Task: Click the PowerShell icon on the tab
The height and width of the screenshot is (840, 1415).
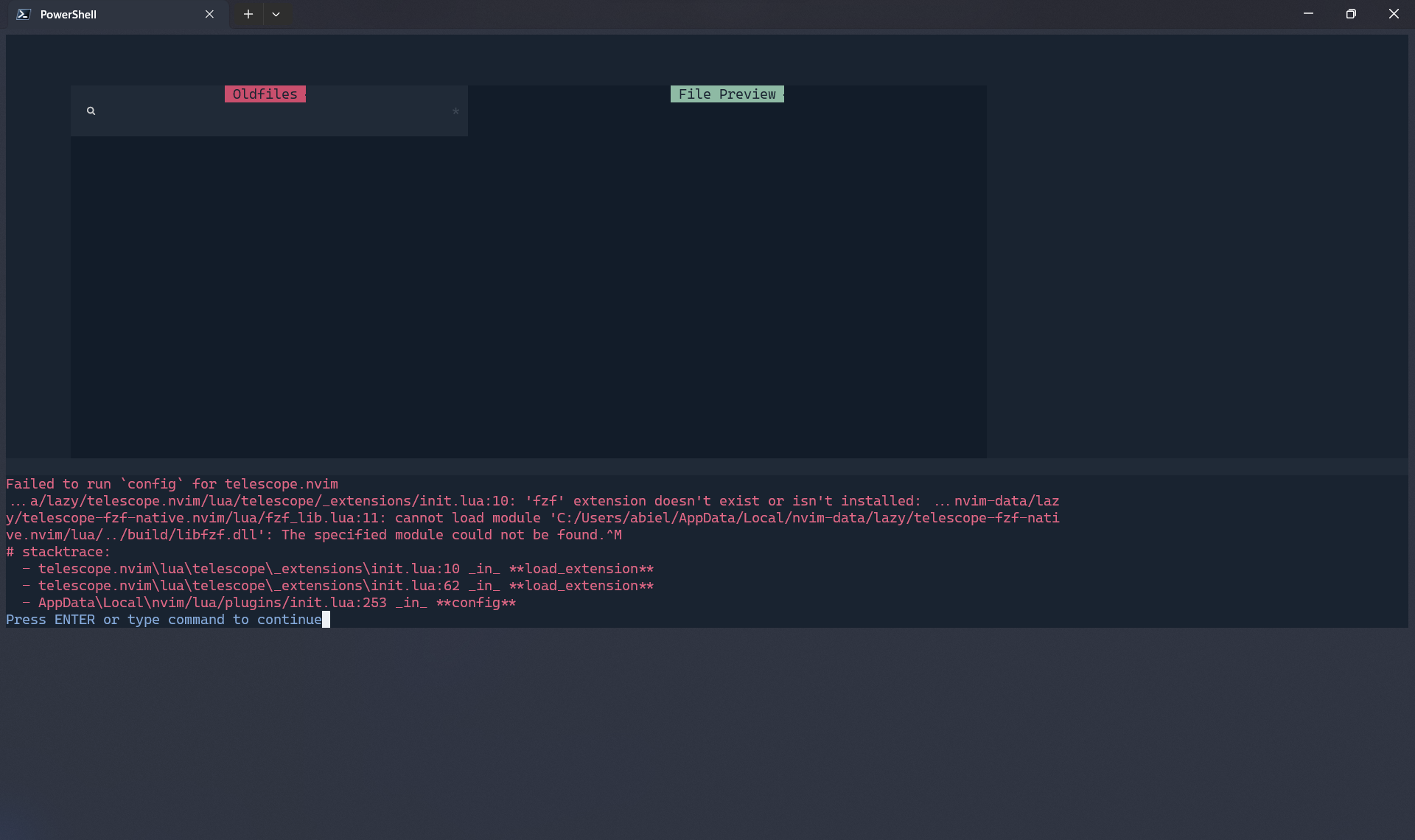Action: point(23,14)
